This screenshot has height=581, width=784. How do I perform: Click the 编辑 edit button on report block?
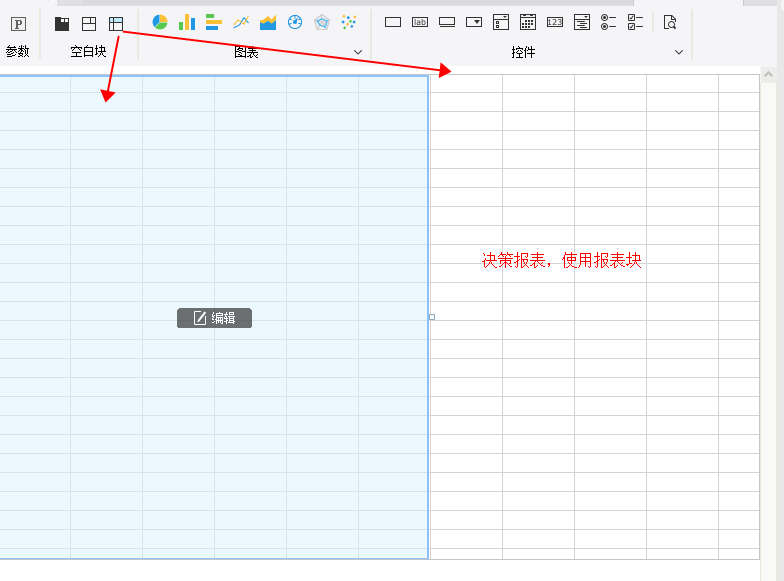214,318
